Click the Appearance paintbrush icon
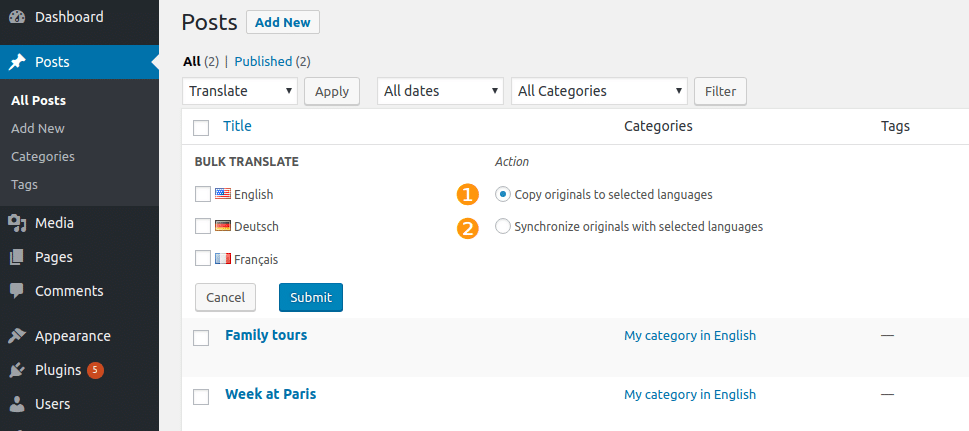Screen dimensions: 969x431 [x=17, y=336]
